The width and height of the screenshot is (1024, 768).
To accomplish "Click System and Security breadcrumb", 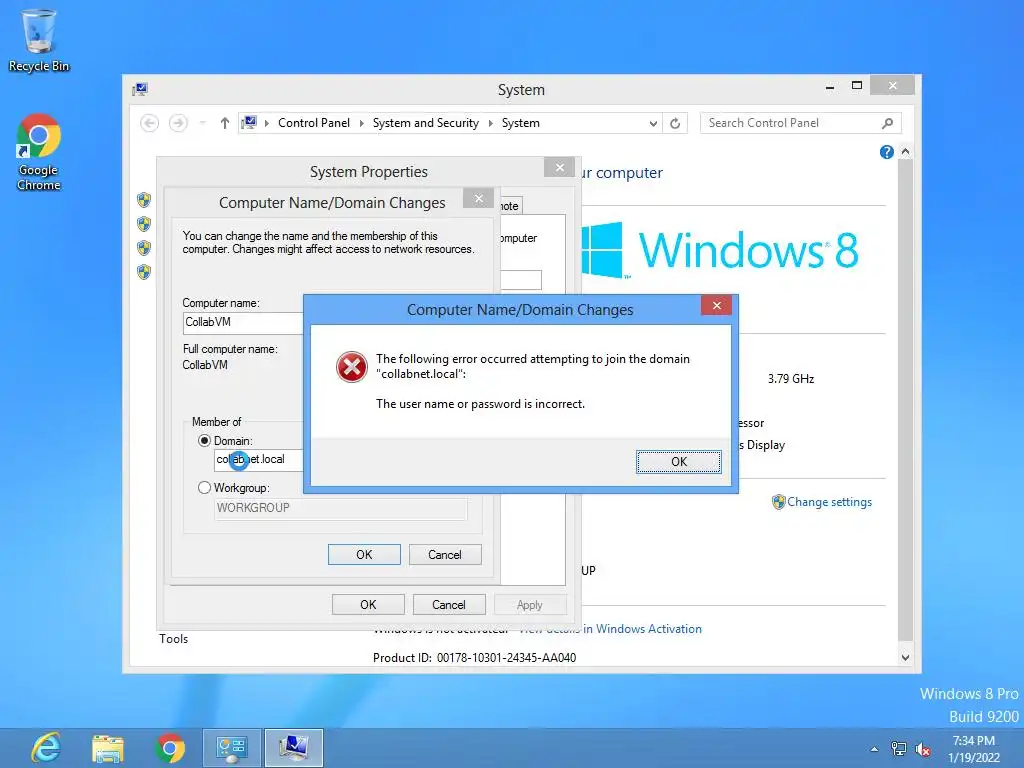I will coord(426,123).
